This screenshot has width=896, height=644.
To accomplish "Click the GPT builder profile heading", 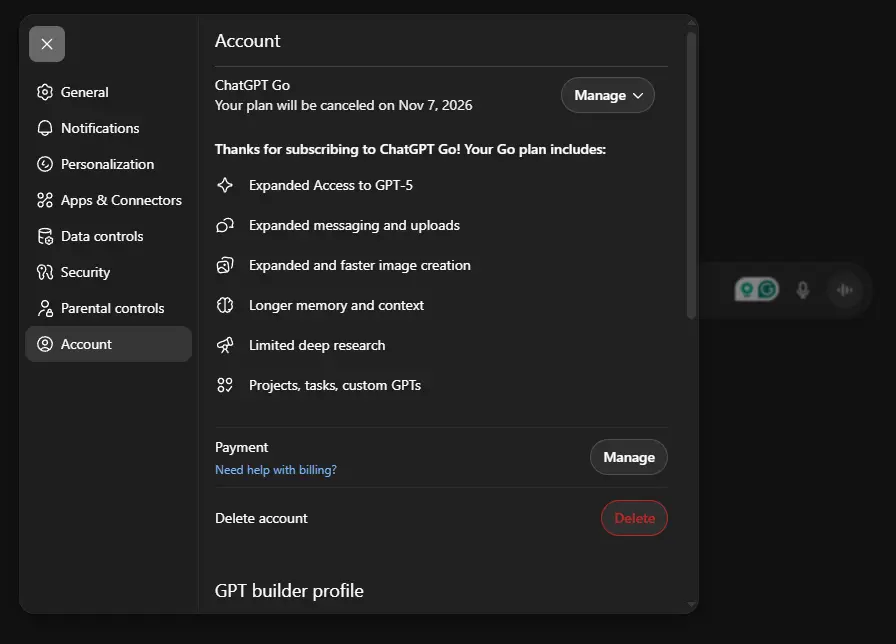I will click(x=289, y=591).
